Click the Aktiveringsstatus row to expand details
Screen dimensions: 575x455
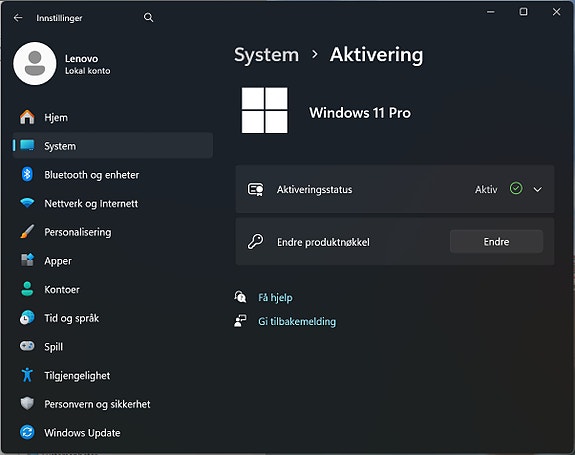395,189
